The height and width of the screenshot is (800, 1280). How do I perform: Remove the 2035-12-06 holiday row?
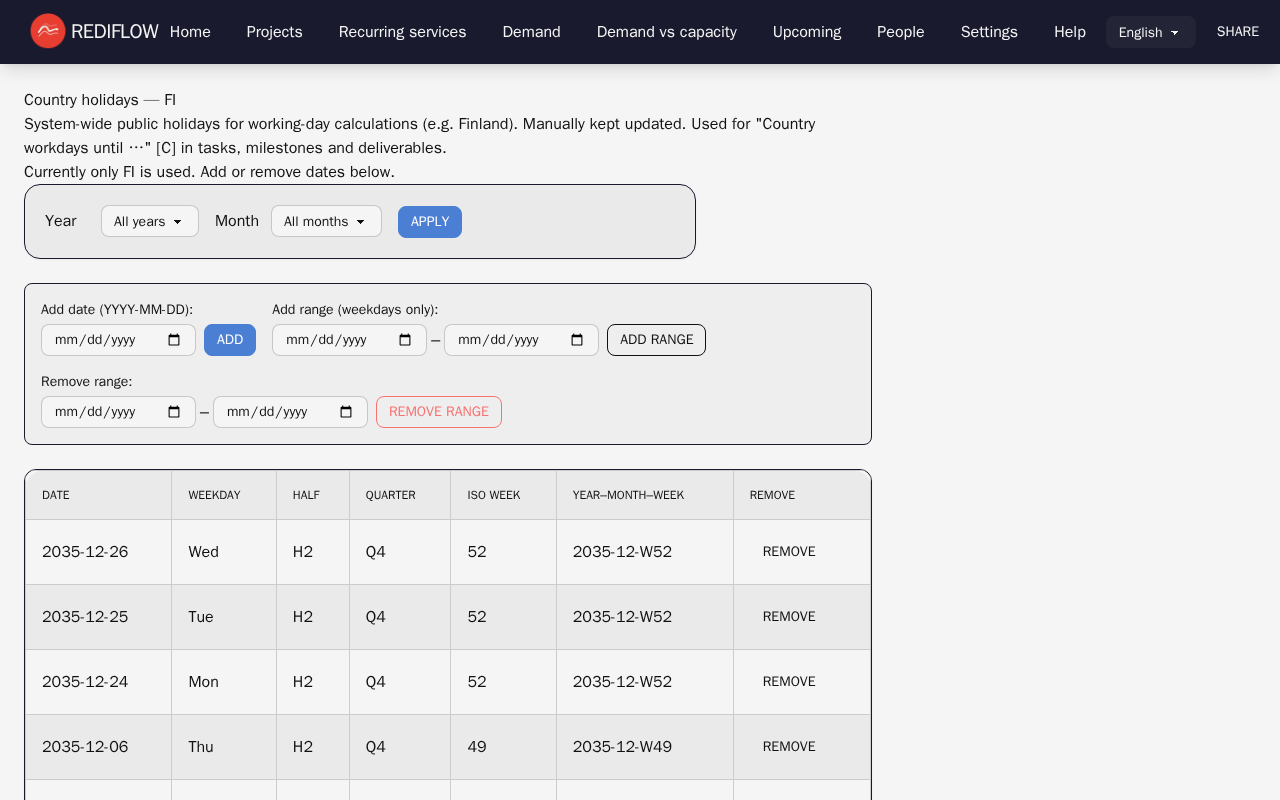(x=789, y=747)
